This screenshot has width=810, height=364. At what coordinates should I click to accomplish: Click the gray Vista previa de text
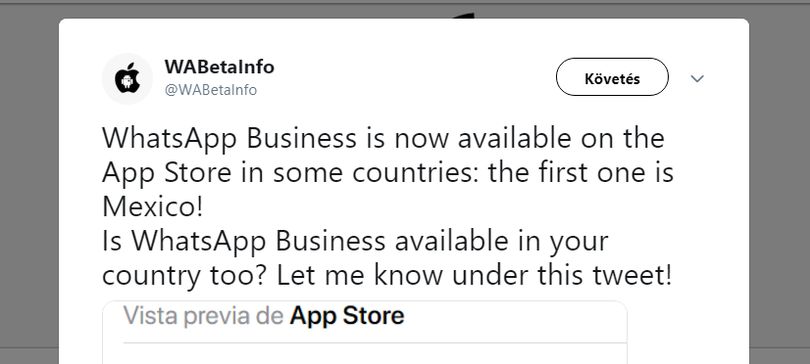point(204,316)
